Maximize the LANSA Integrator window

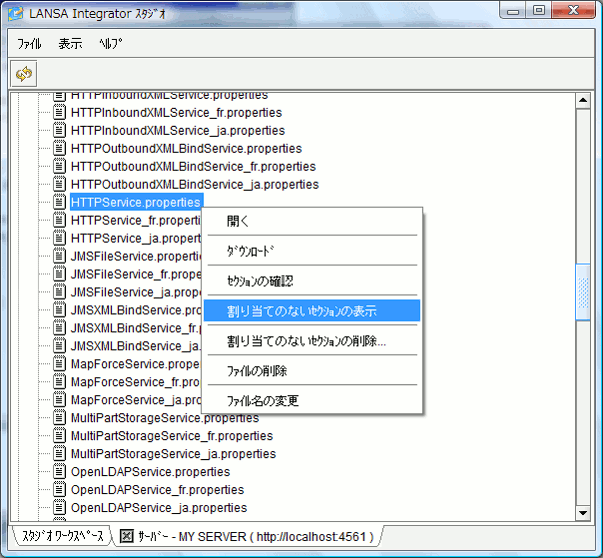point(539,10)
